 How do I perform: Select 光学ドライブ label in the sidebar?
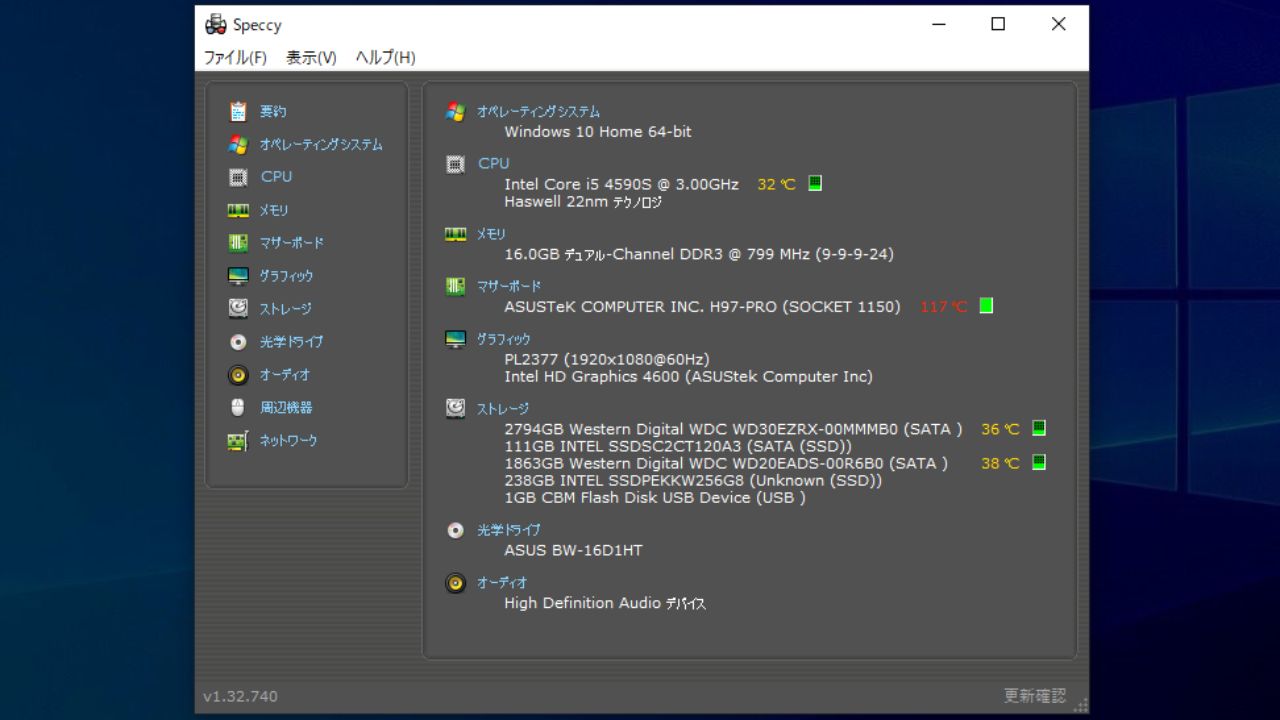[x=292, y=342]
